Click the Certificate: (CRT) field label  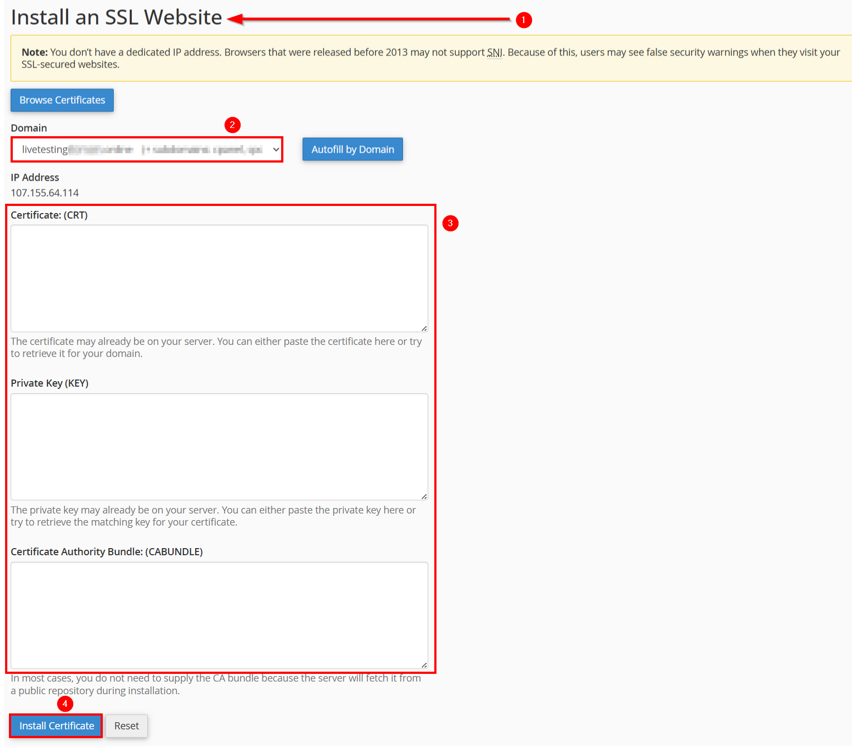pyautogui.click(x=49, y=215)
